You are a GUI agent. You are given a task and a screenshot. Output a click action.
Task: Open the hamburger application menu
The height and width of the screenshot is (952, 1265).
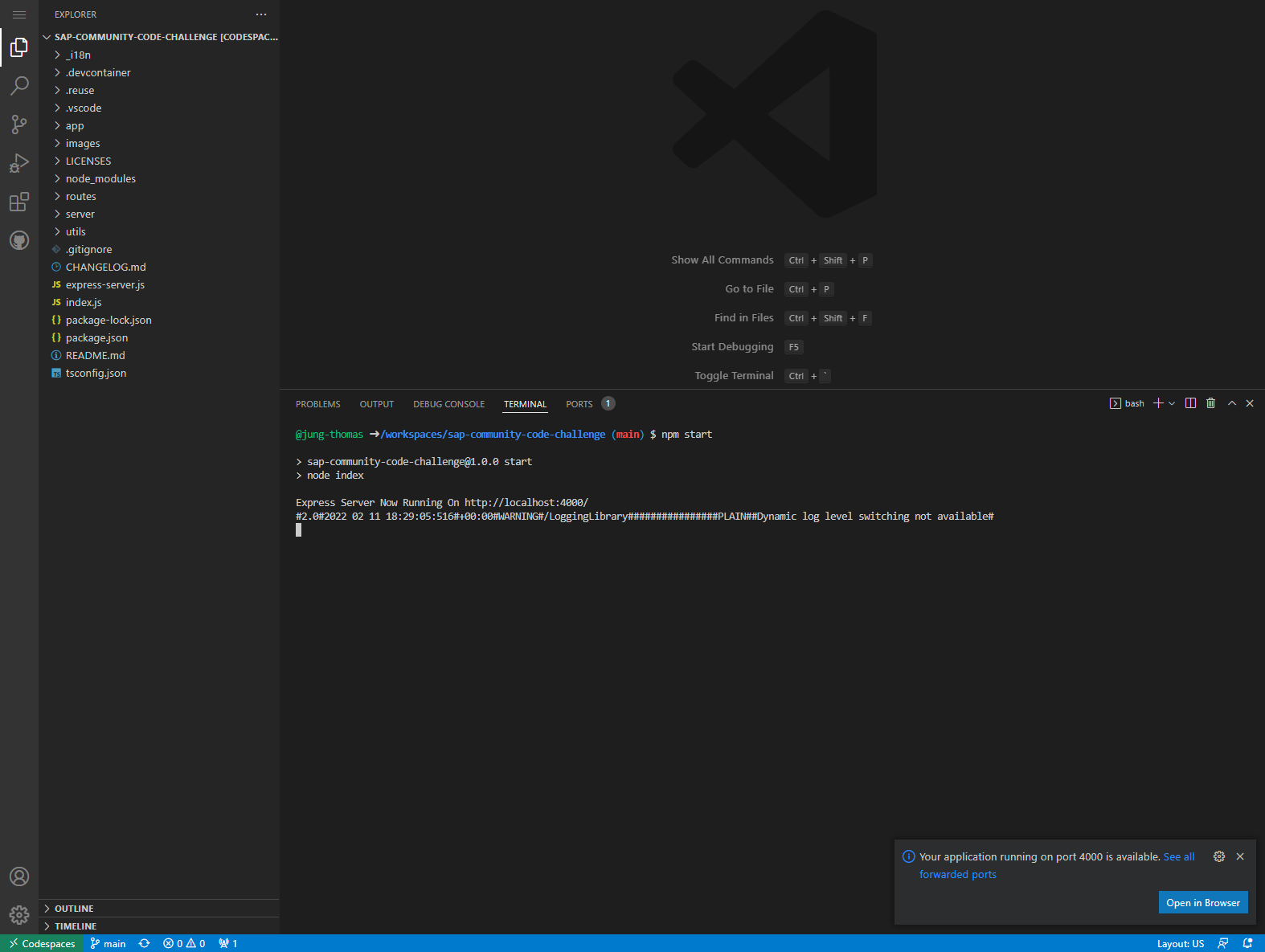pyautogui.click(x=19, y=14)
